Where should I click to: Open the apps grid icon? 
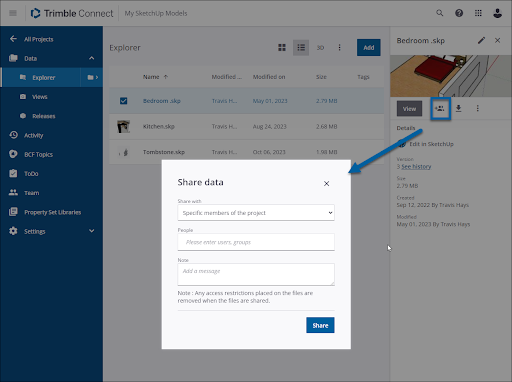[x=478, y=13]
